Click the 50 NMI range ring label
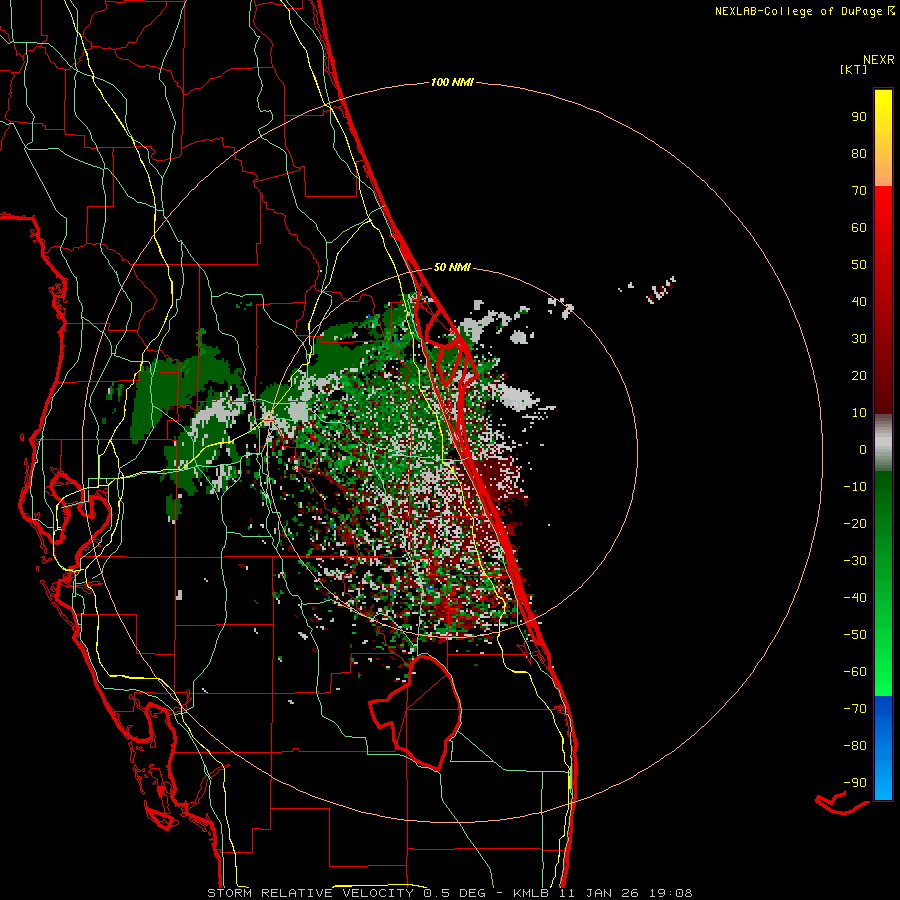Image resolution: width=900 pixels, height=900 pixels. click(x=452, y=267)
